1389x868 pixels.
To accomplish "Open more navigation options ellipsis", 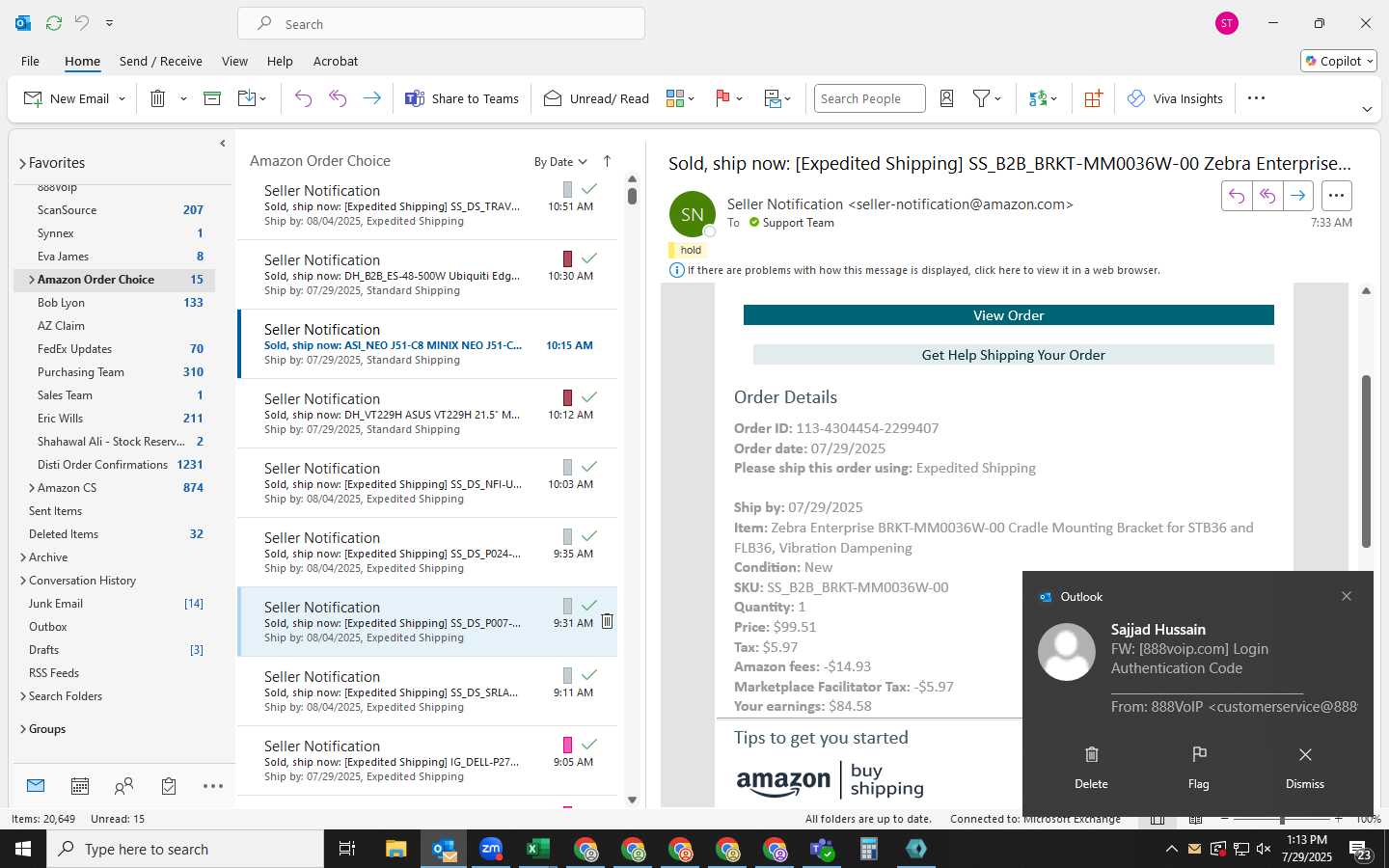I will [213, 786].
